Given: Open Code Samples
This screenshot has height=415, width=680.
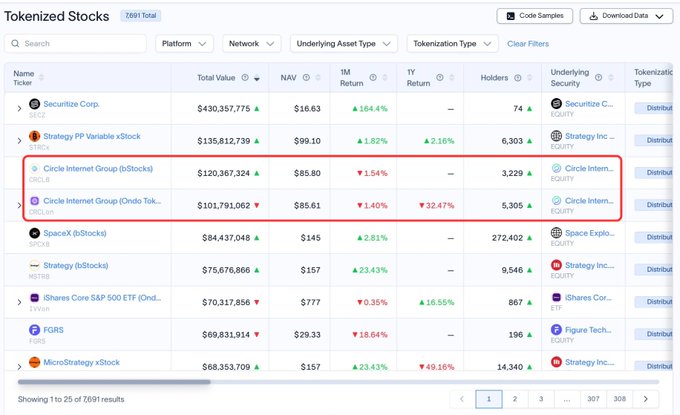Looking at the screenshot, I should coord(535,16).
